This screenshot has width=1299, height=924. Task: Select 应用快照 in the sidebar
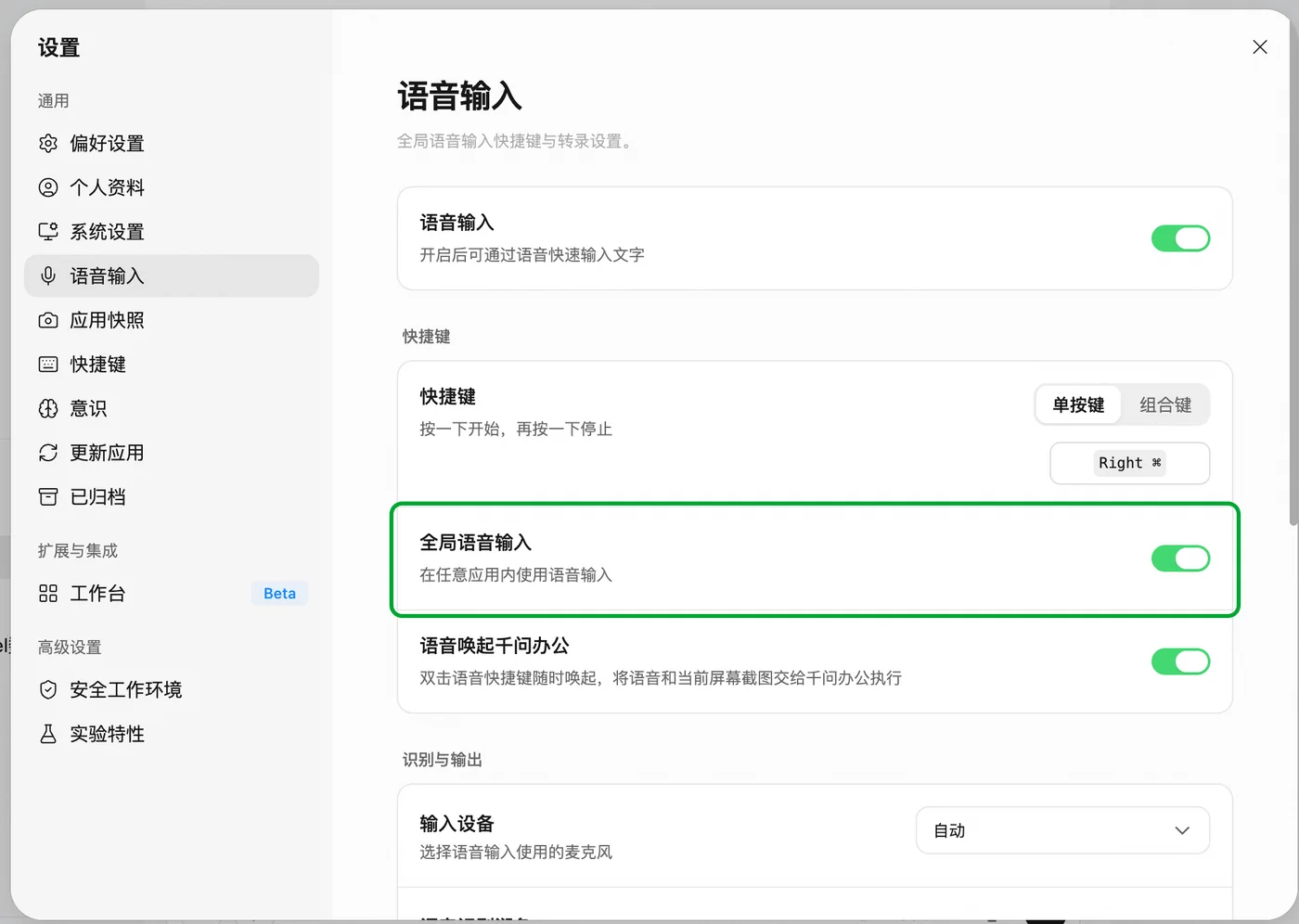(172, 320)
